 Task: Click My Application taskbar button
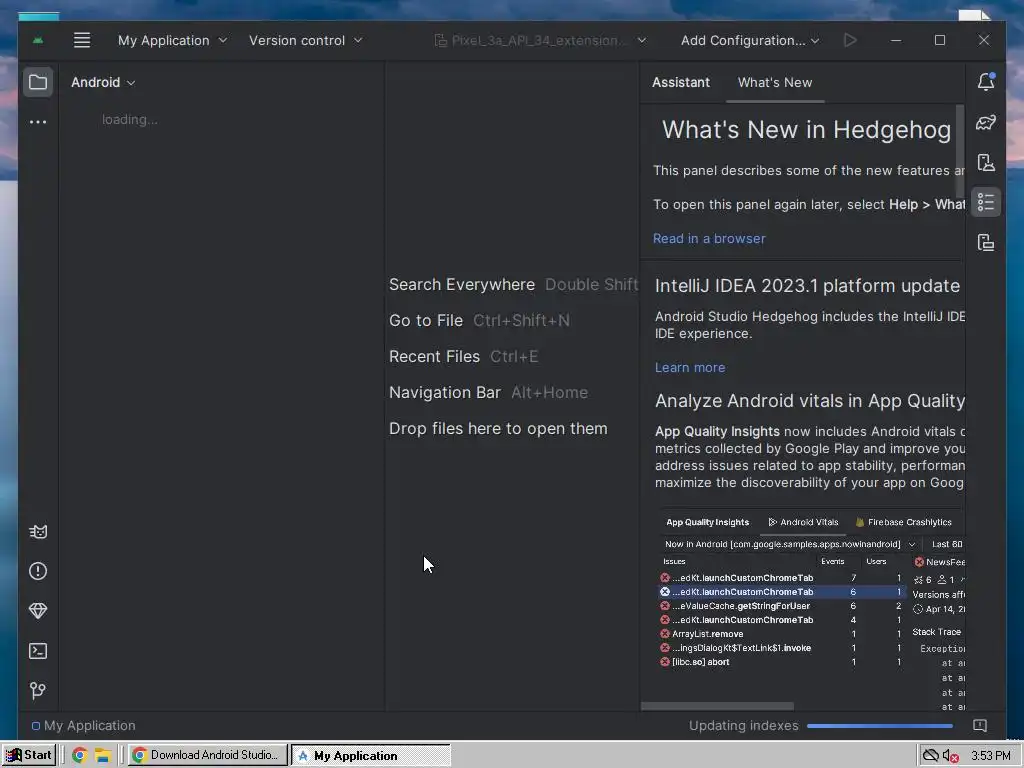371,755
